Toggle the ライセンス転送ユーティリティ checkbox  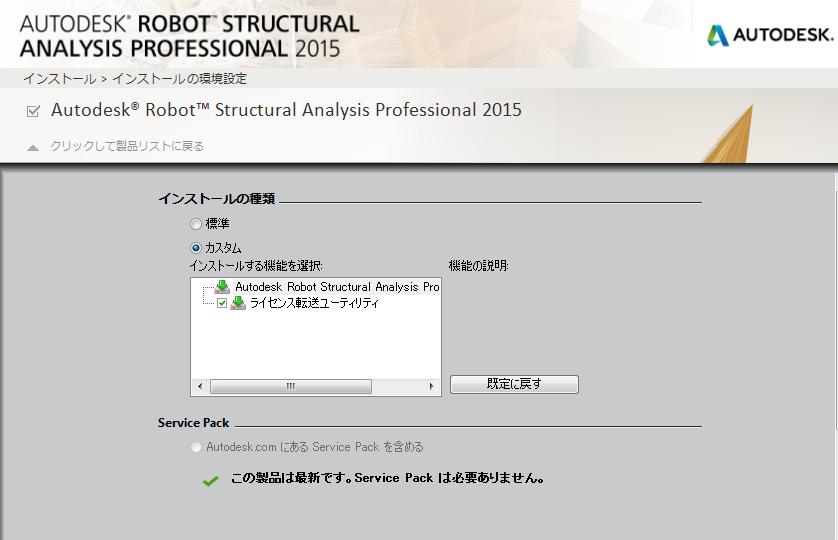point(222,304)
